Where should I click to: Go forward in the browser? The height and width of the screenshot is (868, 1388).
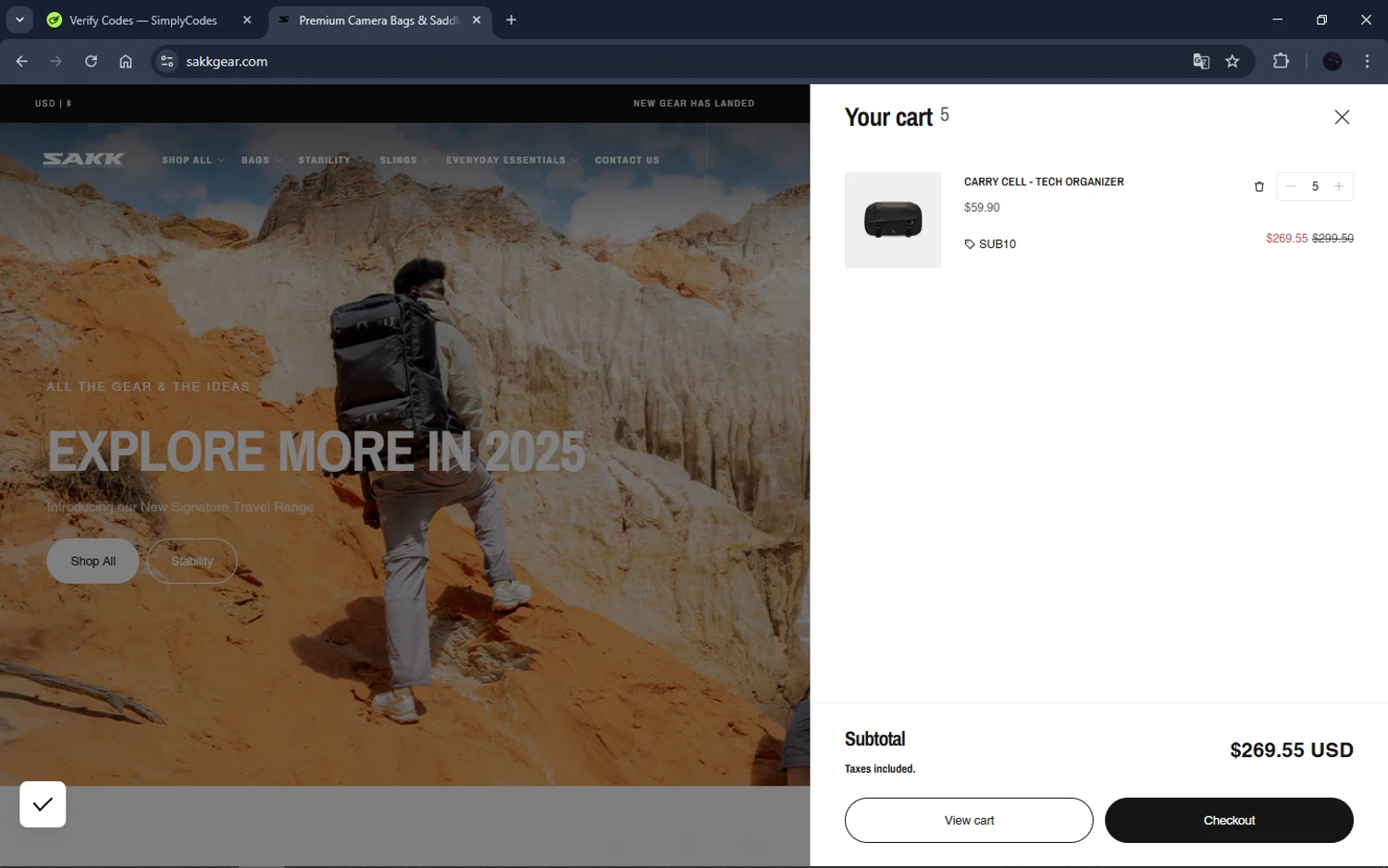point(56,61)
